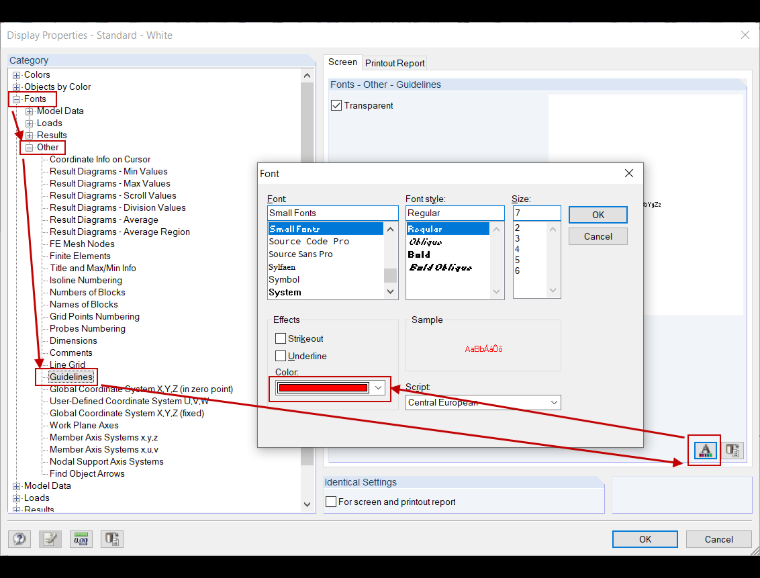Screen dimensions: 760x578
Task: Click the edit/notes icon in bottom toolbar
Action: click(50, 539)
